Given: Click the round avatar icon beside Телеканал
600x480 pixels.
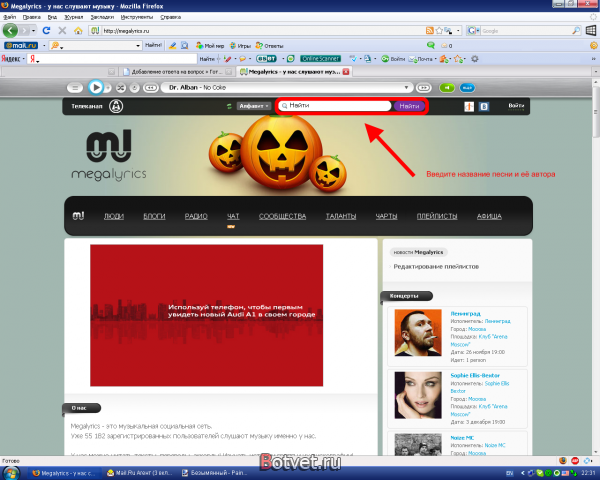Looking at the screenshot, I should 116,106.
